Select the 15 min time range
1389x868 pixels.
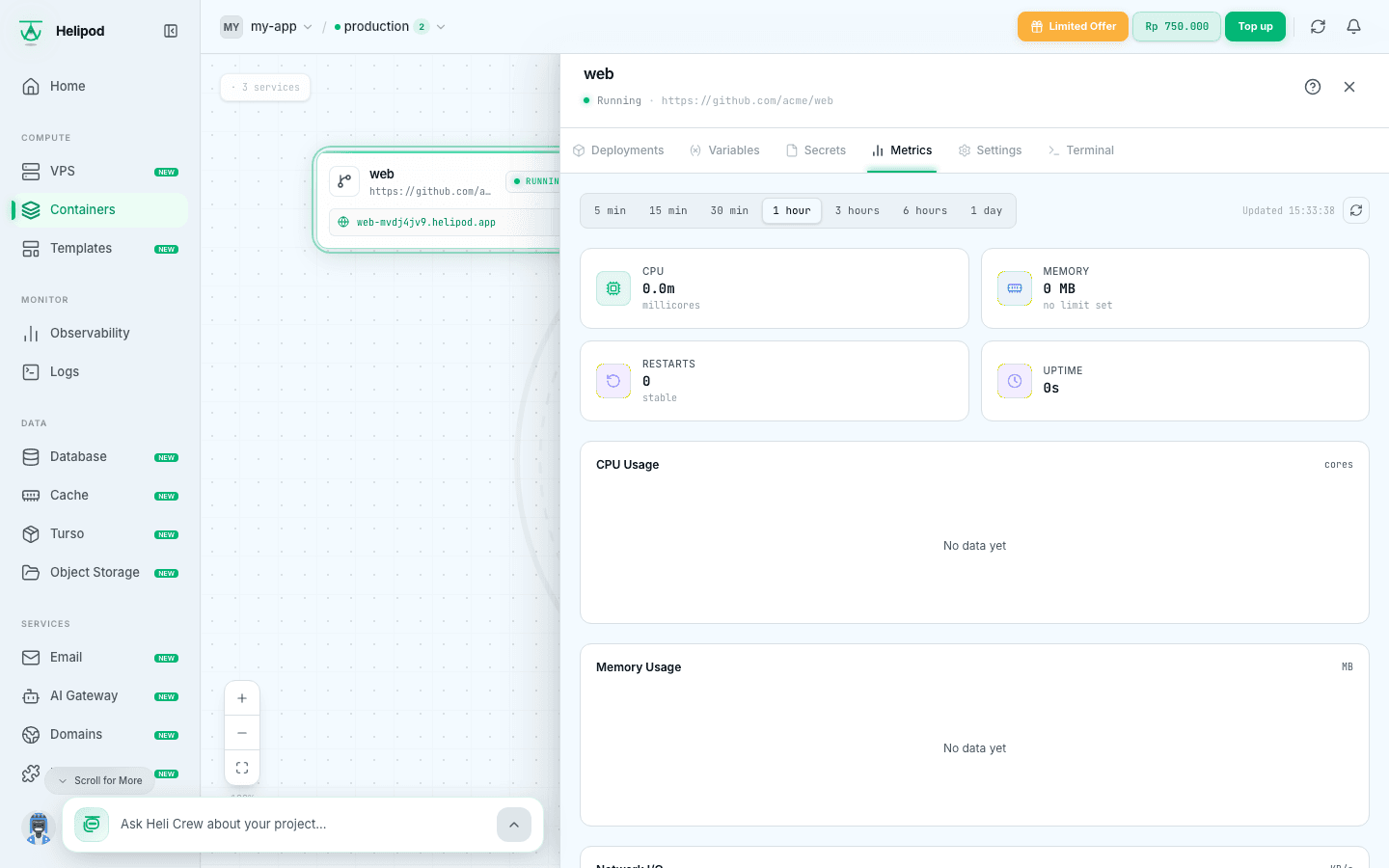pyautogui.click(x=668, y=211)
